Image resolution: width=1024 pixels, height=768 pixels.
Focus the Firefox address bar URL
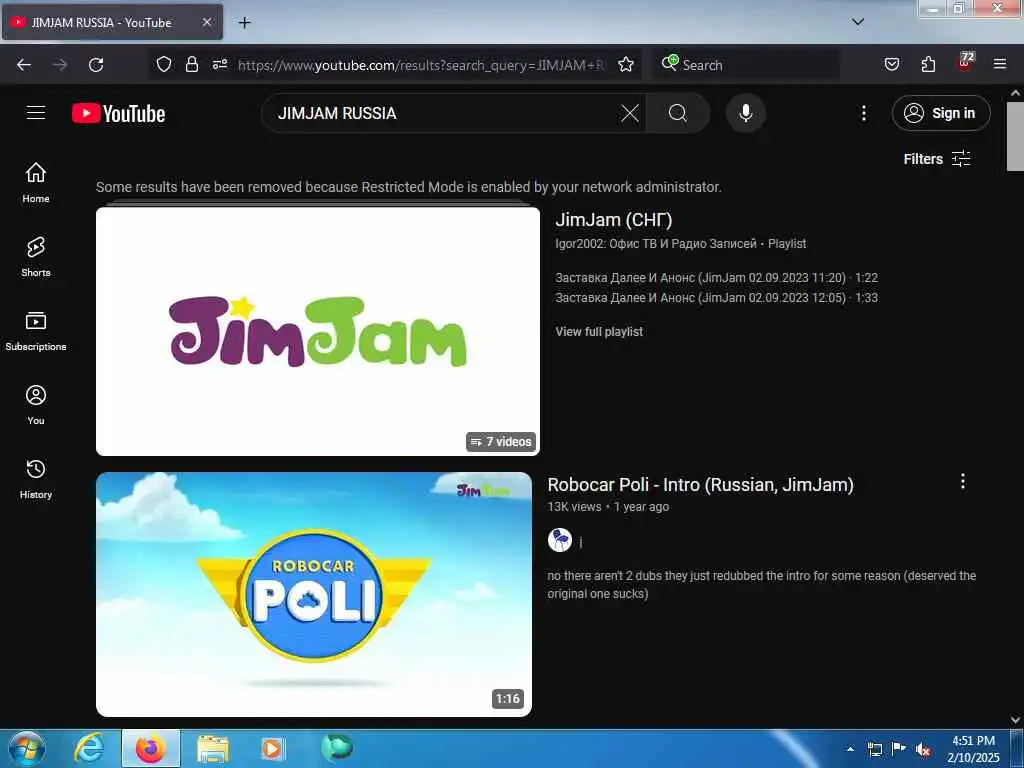[421, 65]
